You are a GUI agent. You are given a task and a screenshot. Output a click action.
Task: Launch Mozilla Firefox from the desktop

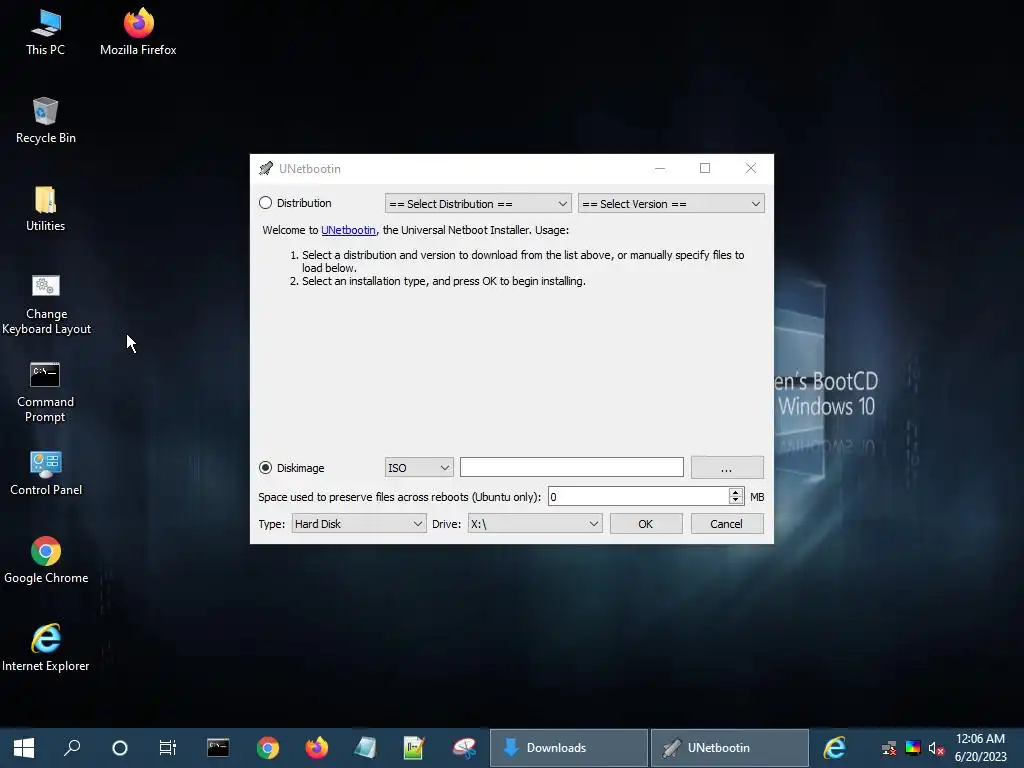138,32
